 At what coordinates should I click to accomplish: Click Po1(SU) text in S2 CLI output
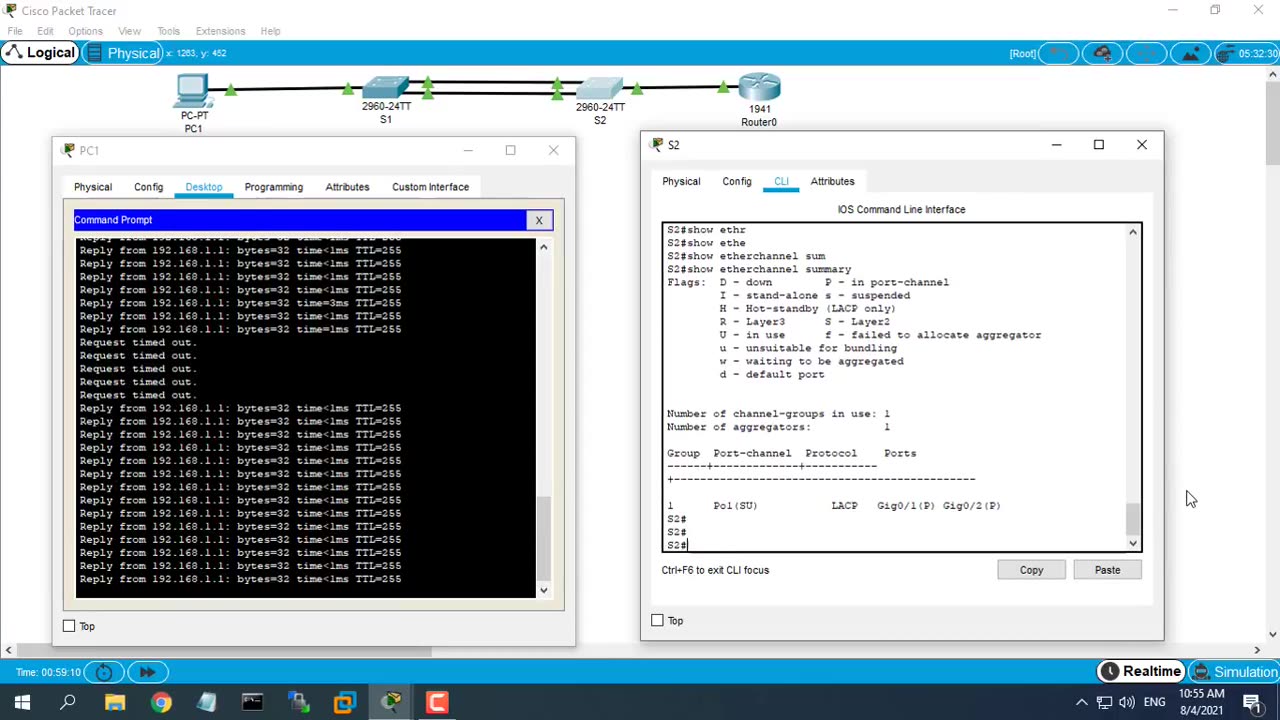point(735,506)
